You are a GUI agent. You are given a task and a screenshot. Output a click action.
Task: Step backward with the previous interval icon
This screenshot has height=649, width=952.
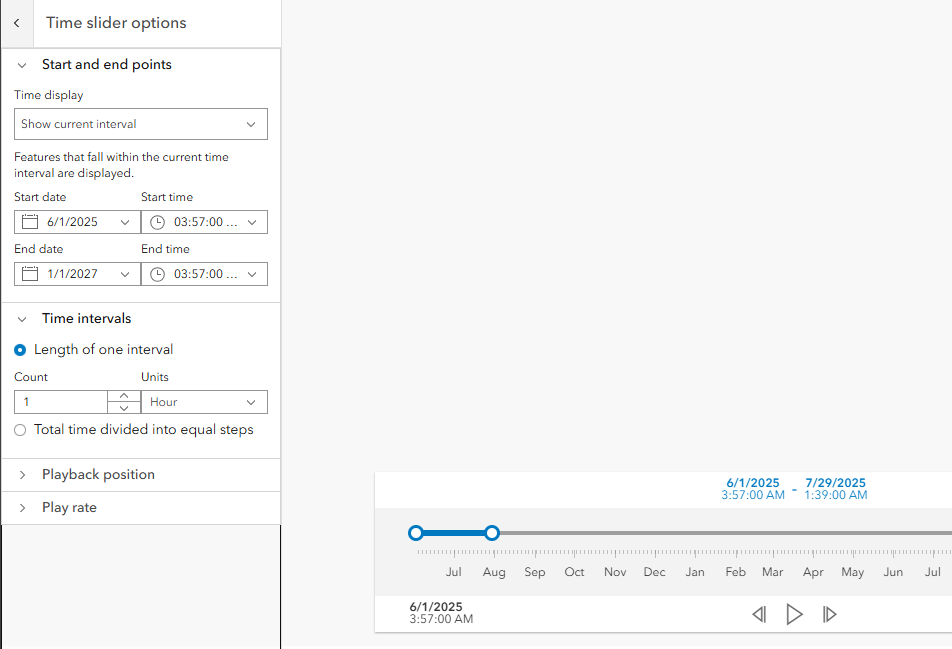point(759,614)
